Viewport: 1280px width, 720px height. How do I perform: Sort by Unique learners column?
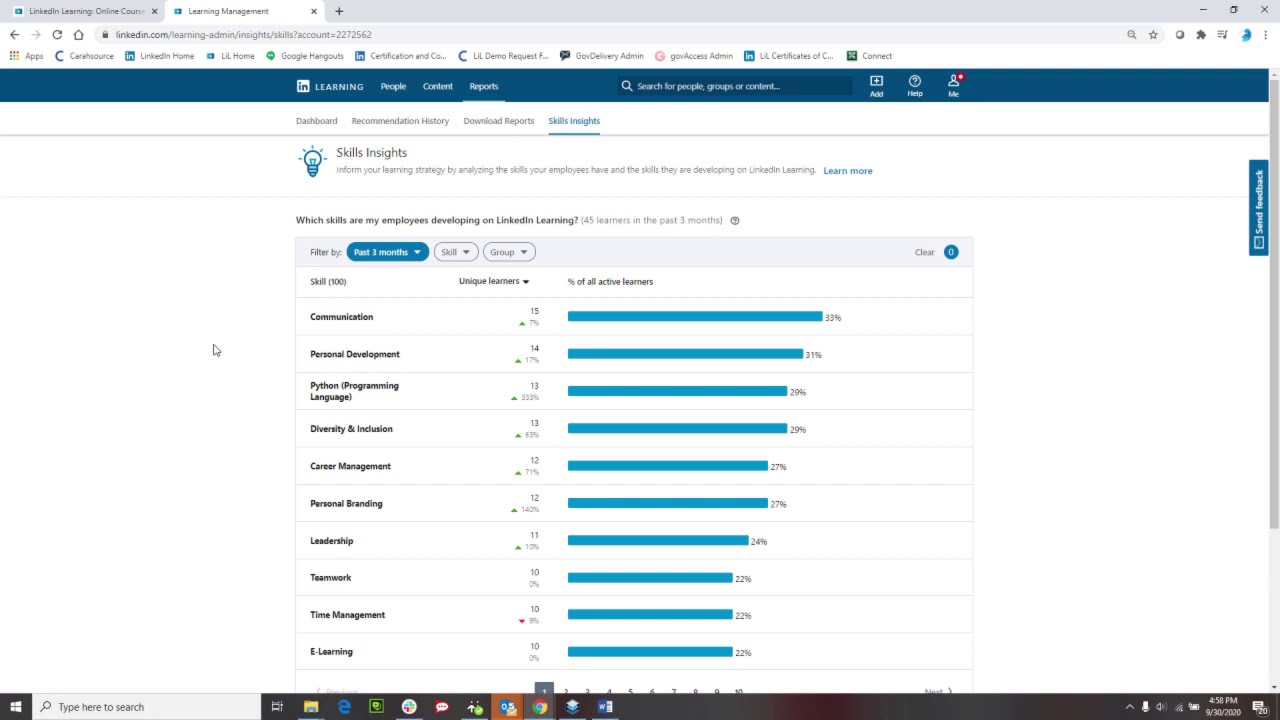(x=494, y=281)
